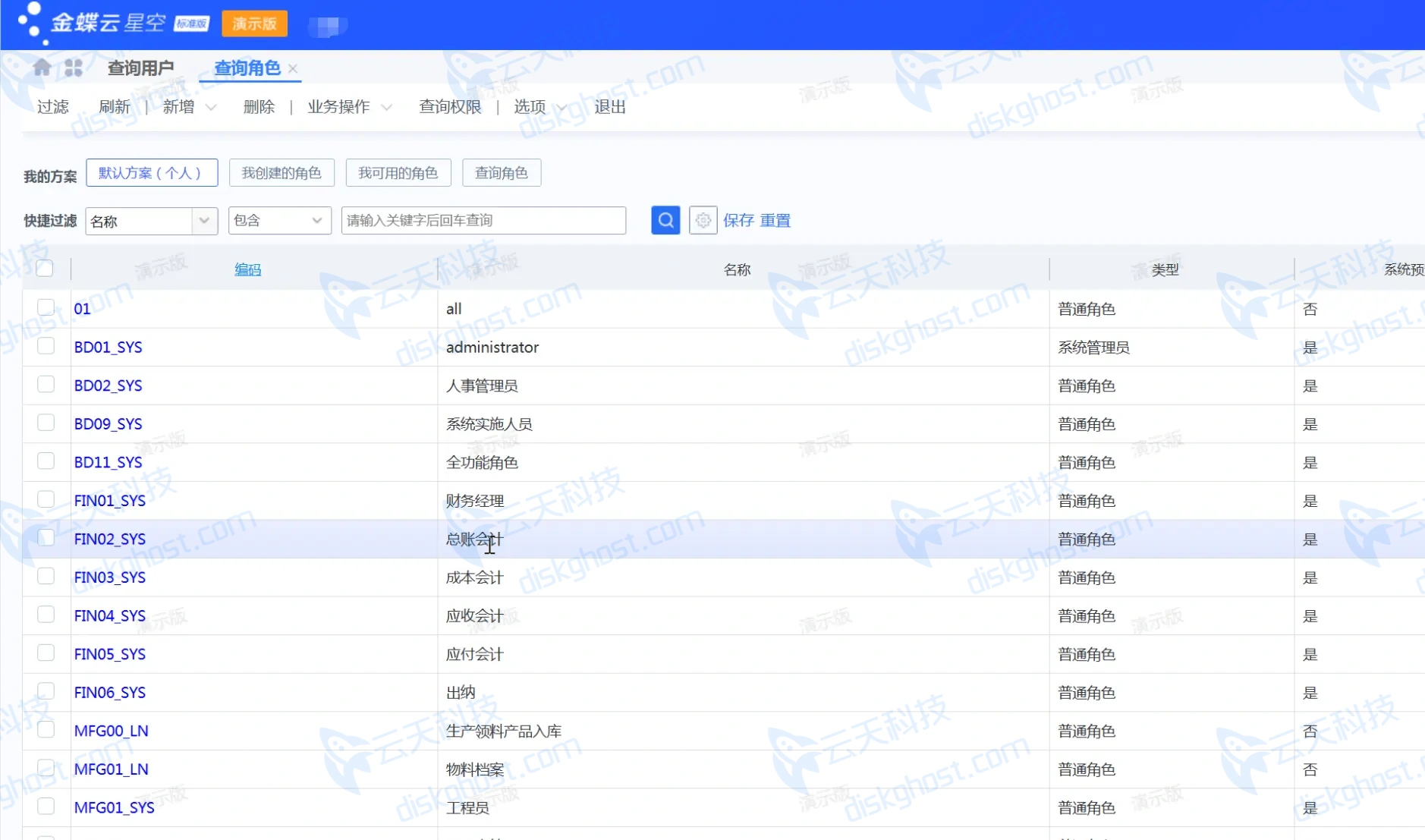1425x840 pixels.
Task: Switch to the 查询用户 tab
Action: click(x=140, y=68)
